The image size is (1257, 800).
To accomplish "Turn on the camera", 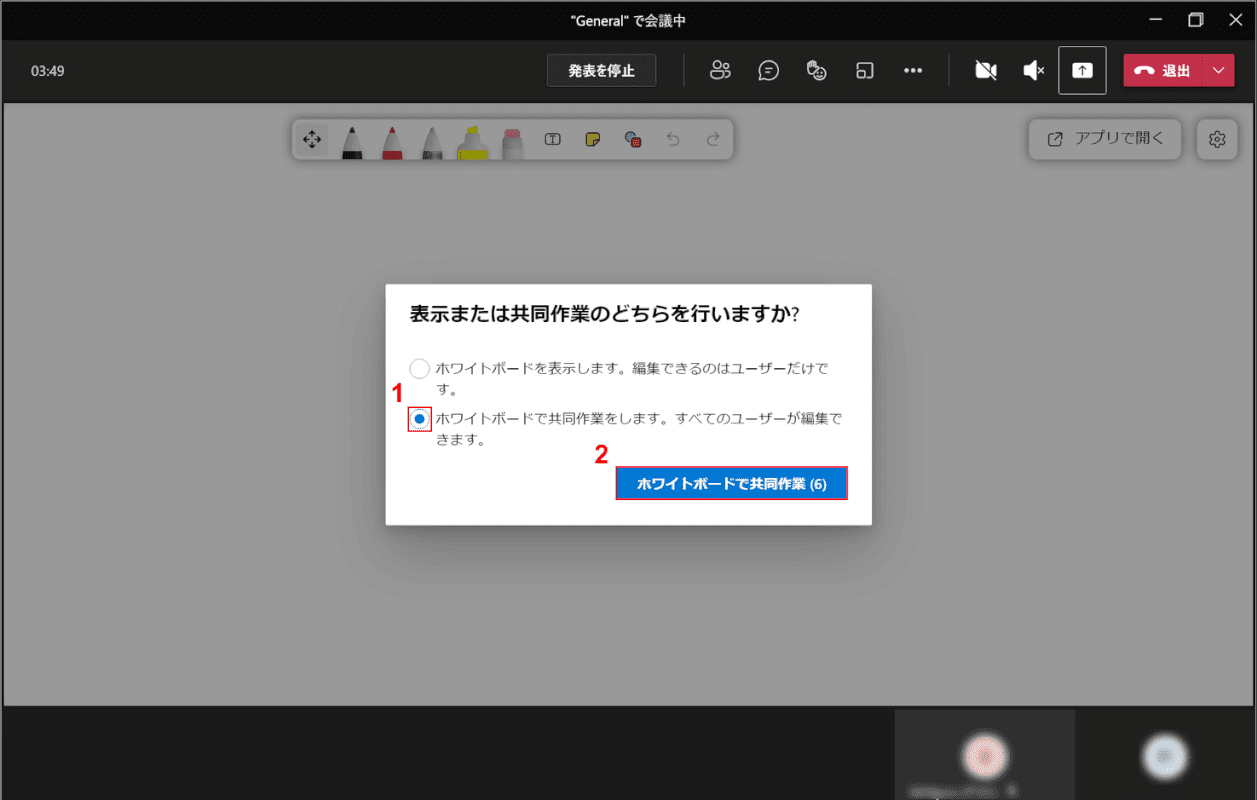I will coord(986,71).
